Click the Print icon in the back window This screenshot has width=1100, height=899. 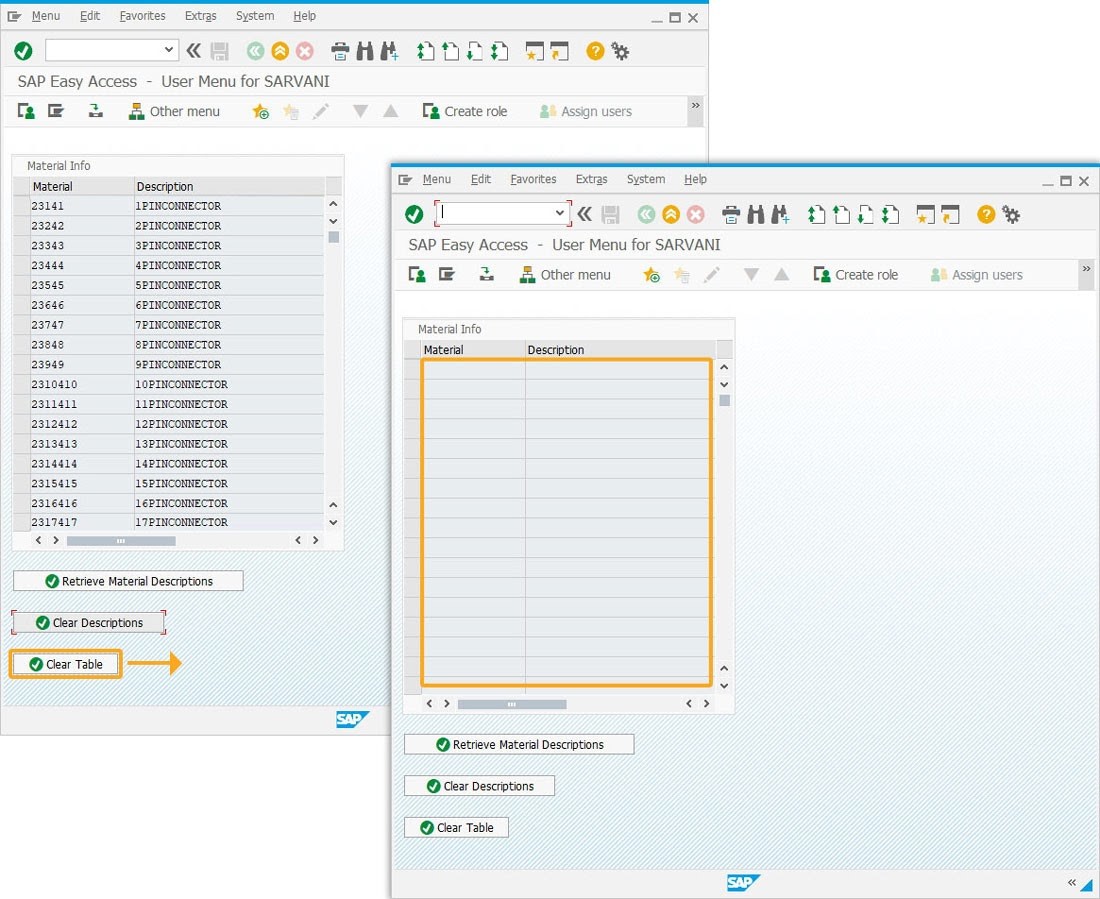(x=340, y=51)
